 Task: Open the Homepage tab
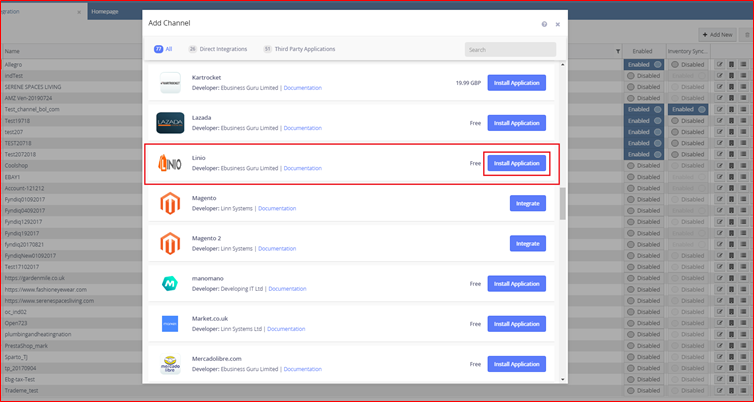pos(105,12)
